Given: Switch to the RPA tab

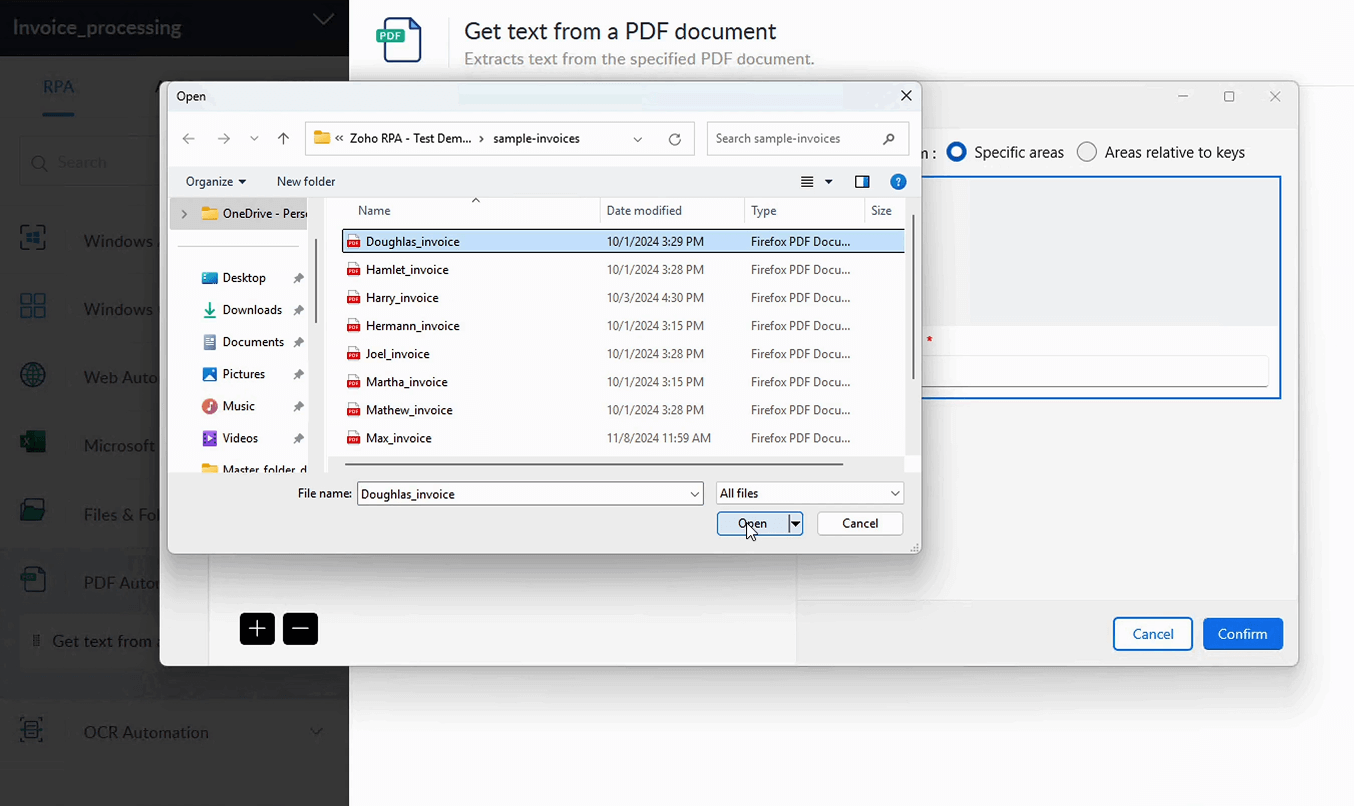Looking at the screenshot, I should 58,87.
